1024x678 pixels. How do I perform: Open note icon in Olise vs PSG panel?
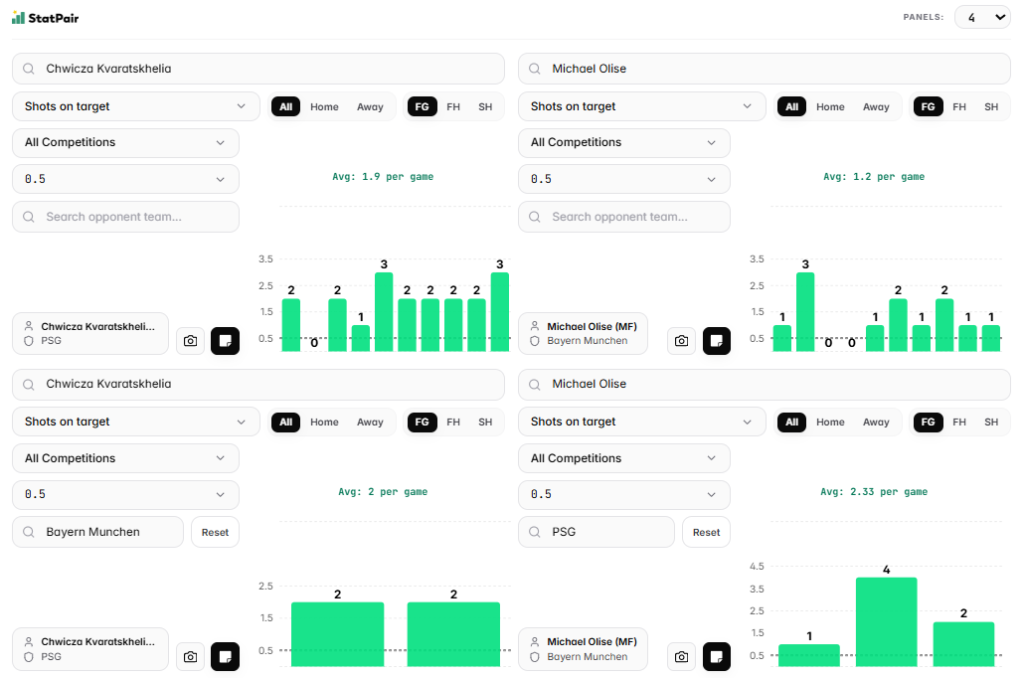tap(716, 657)
